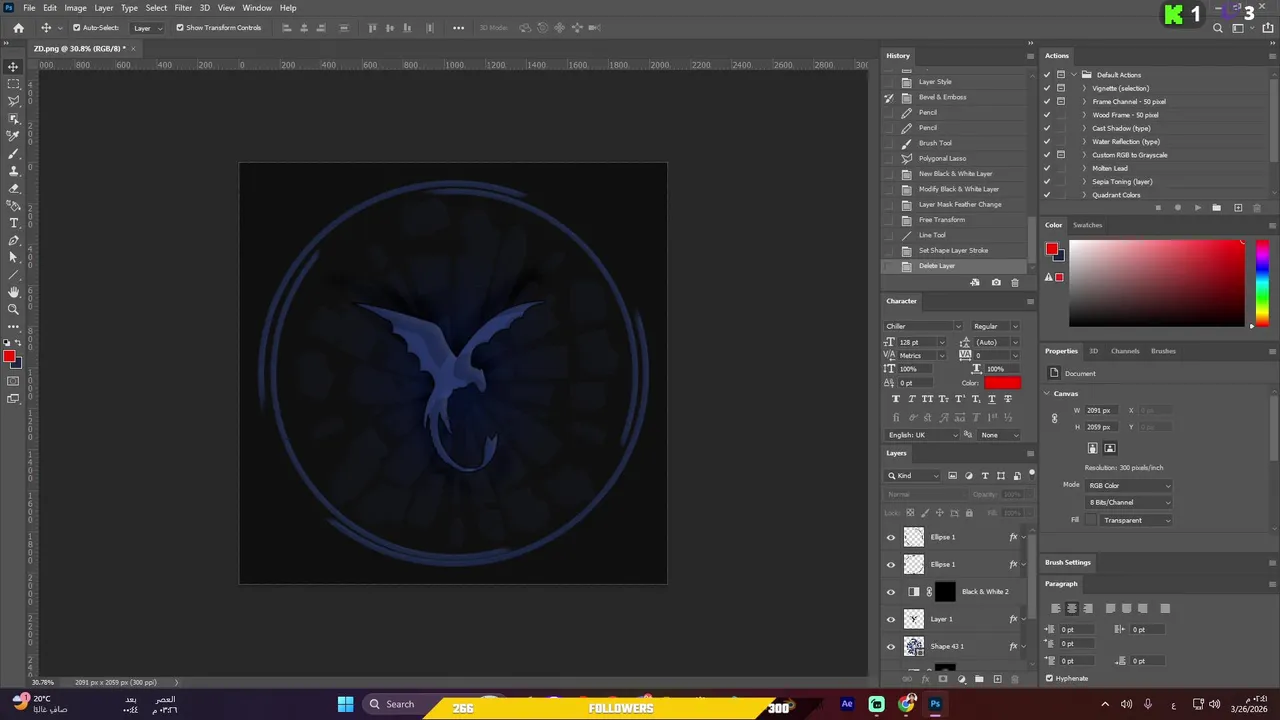This screenshot has height=720, width=1280.
Task: Select the Zoom tool
Action: pos(13,309)
